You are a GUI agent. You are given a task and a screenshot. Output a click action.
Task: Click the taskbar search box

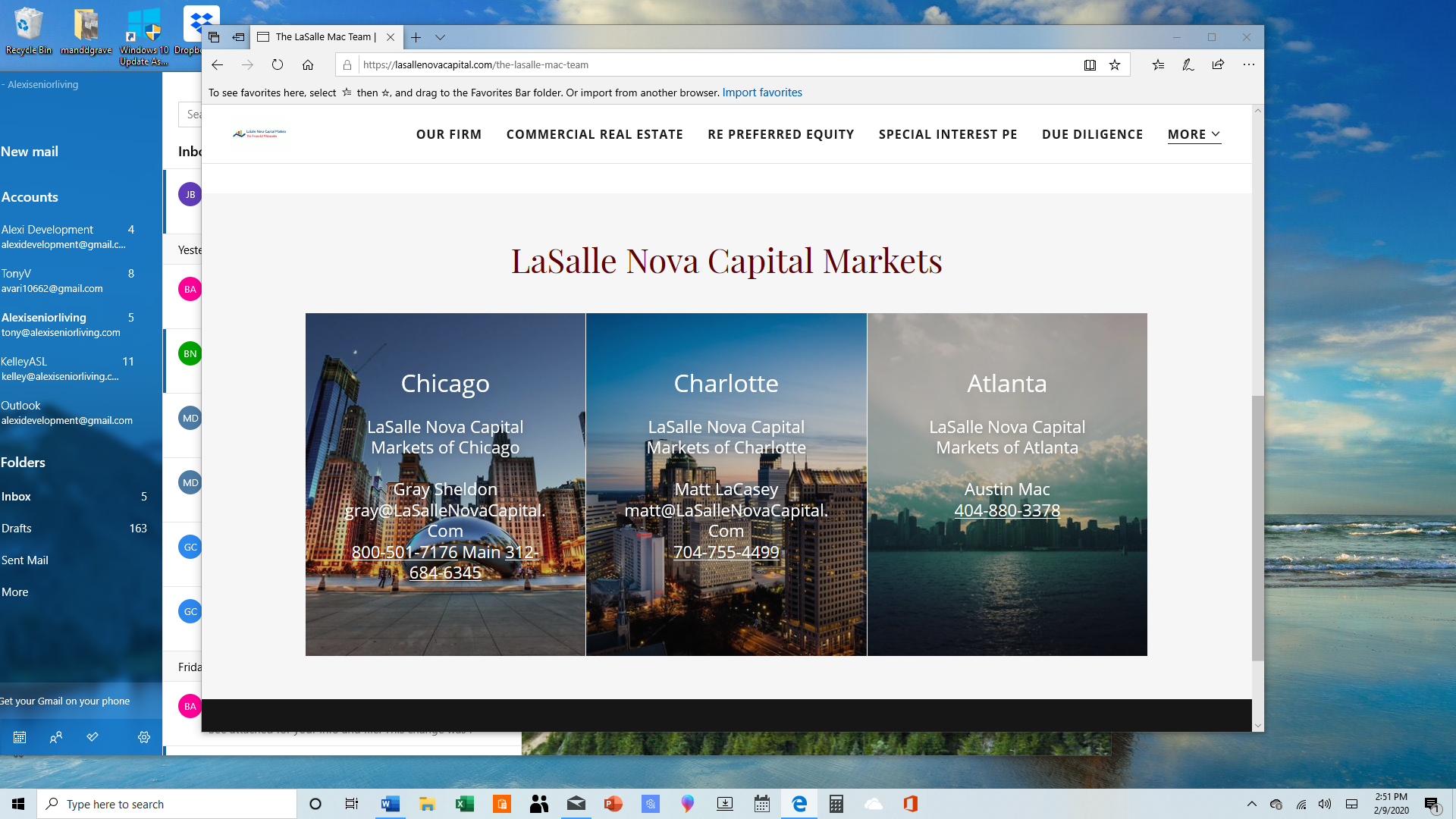tap(167, 804)
